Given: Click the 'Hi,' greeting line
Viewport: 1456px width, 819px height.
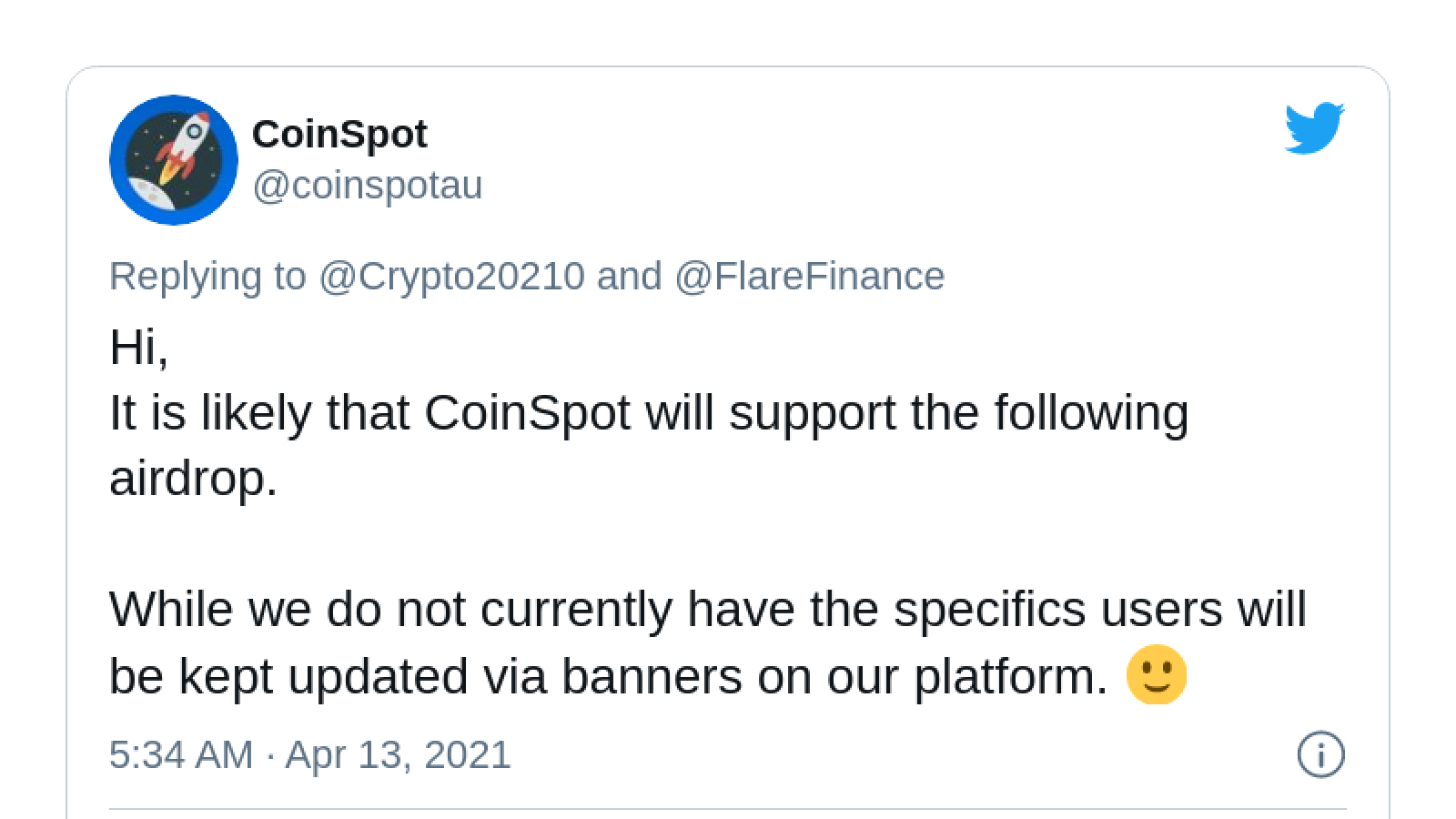Looking at the screenshot, I should point(139,347).
